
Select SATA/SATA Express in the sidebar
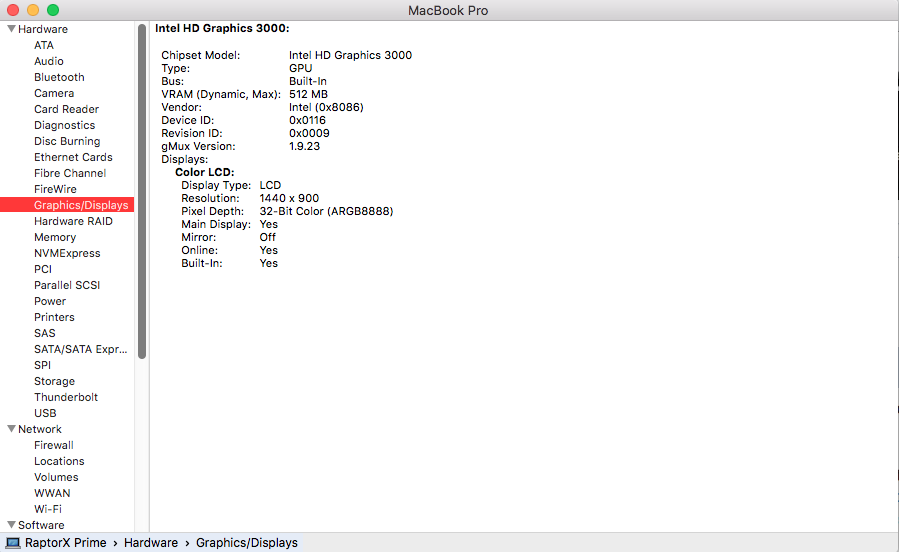(x=81, y=349)
